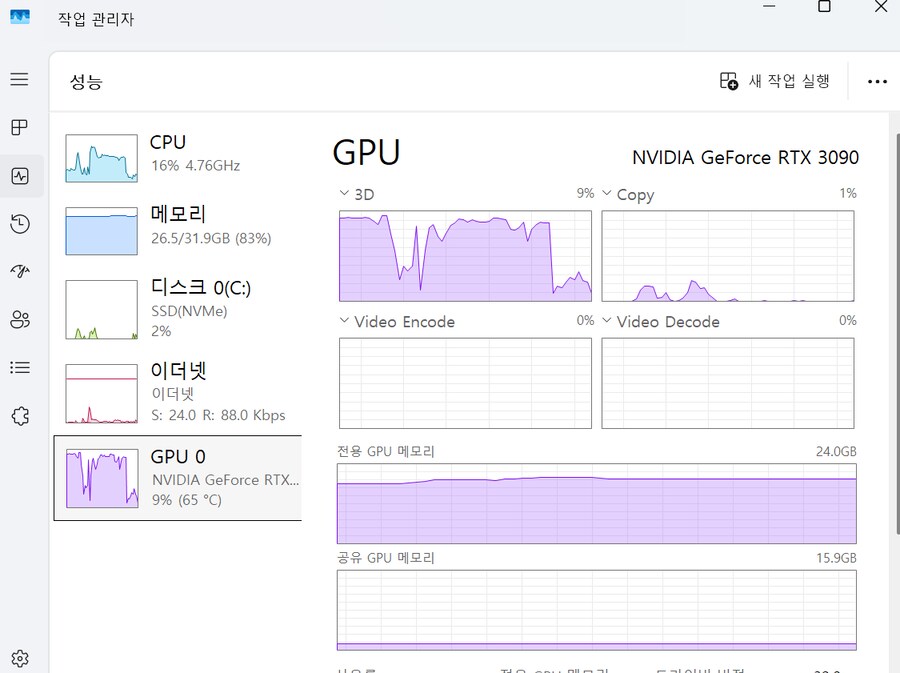Click the 26.5/31.9GB (83%) memory value
Image resolution: width=900 pixels, height=673 pixels.
coord(211,238)
